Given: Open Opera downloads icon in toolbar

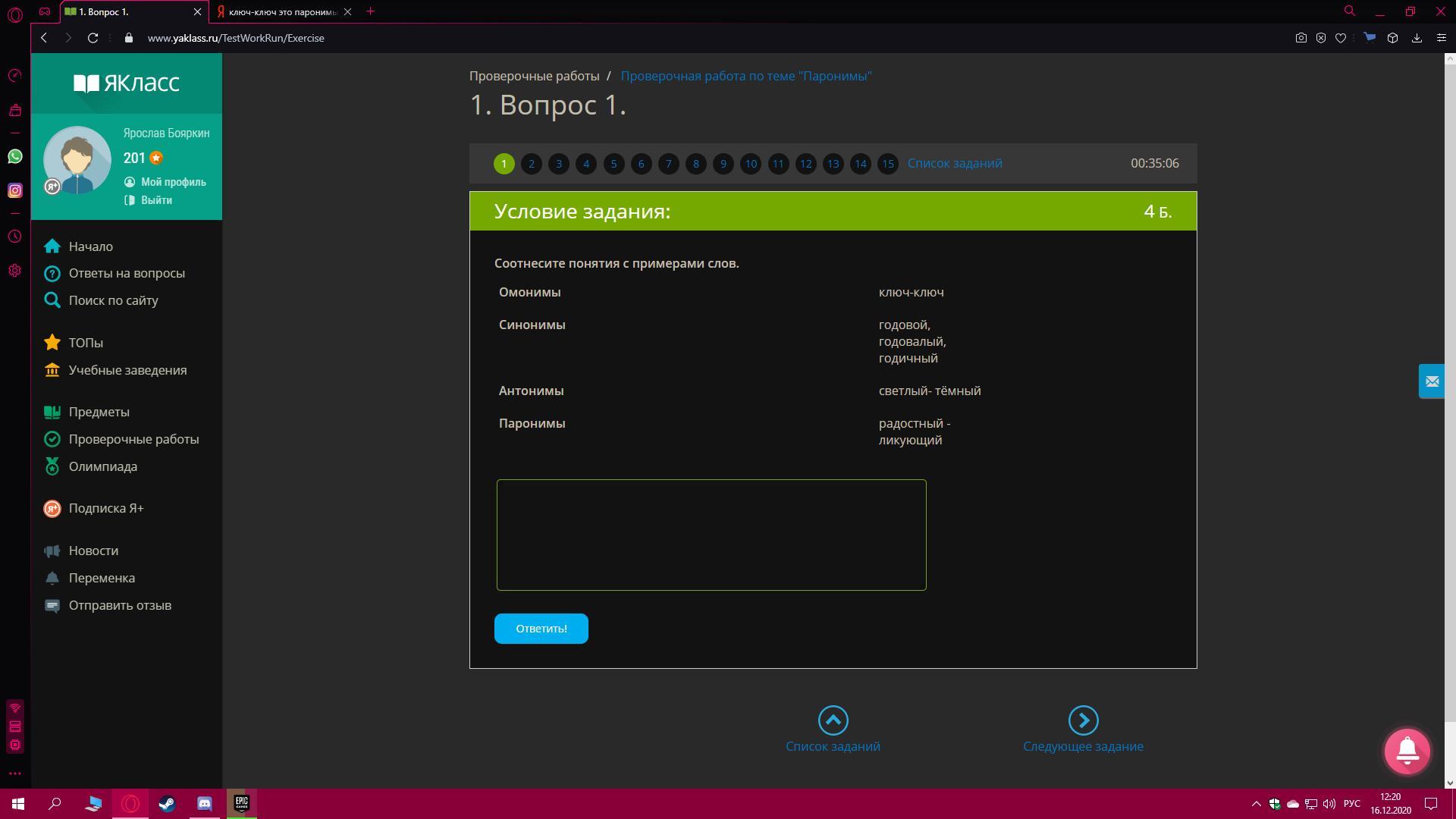Looking at the screenshot, I should click(1417, 38).
